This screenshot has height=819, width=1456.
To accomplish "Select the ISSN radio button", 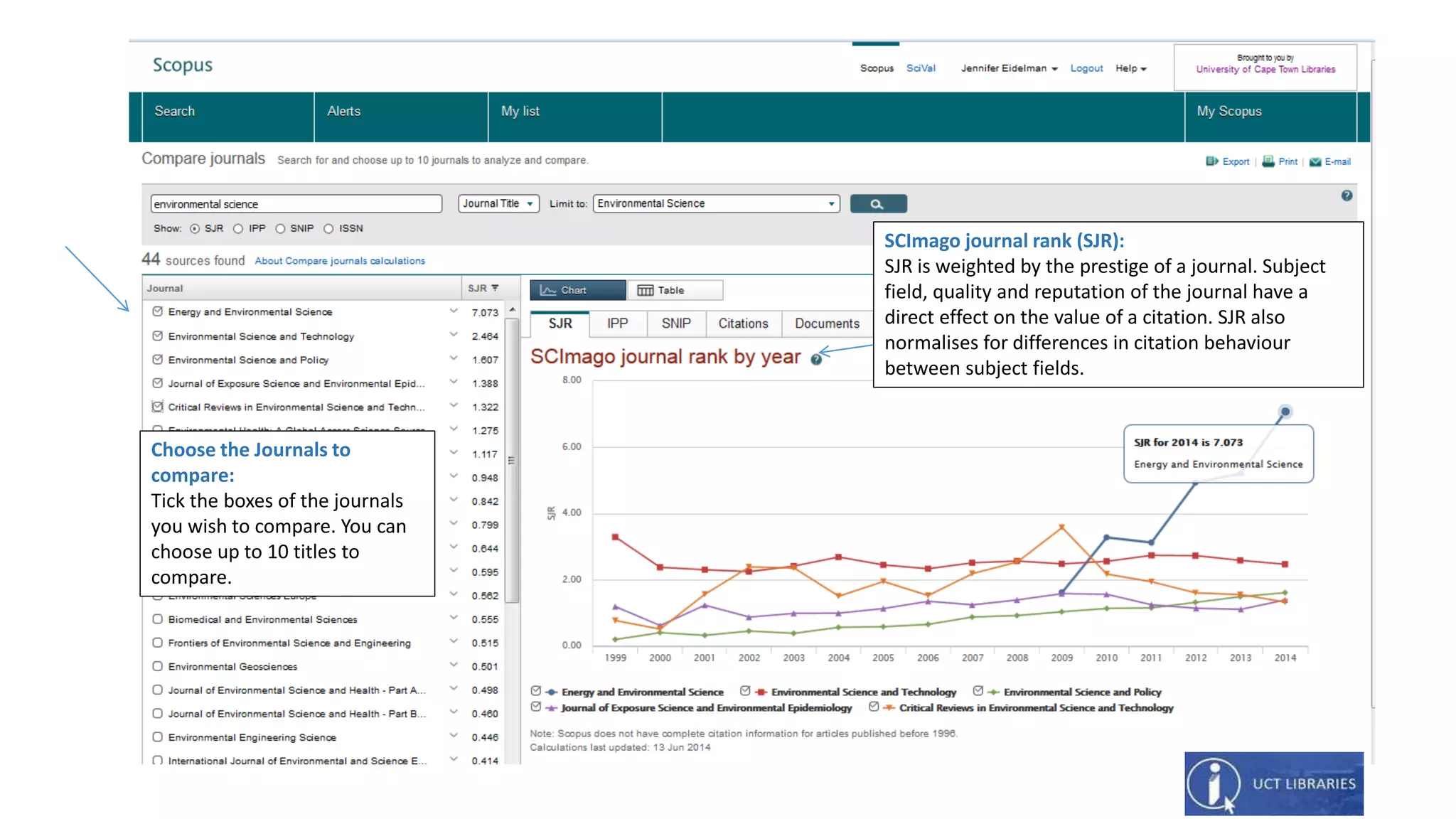I will click(328, 229).
